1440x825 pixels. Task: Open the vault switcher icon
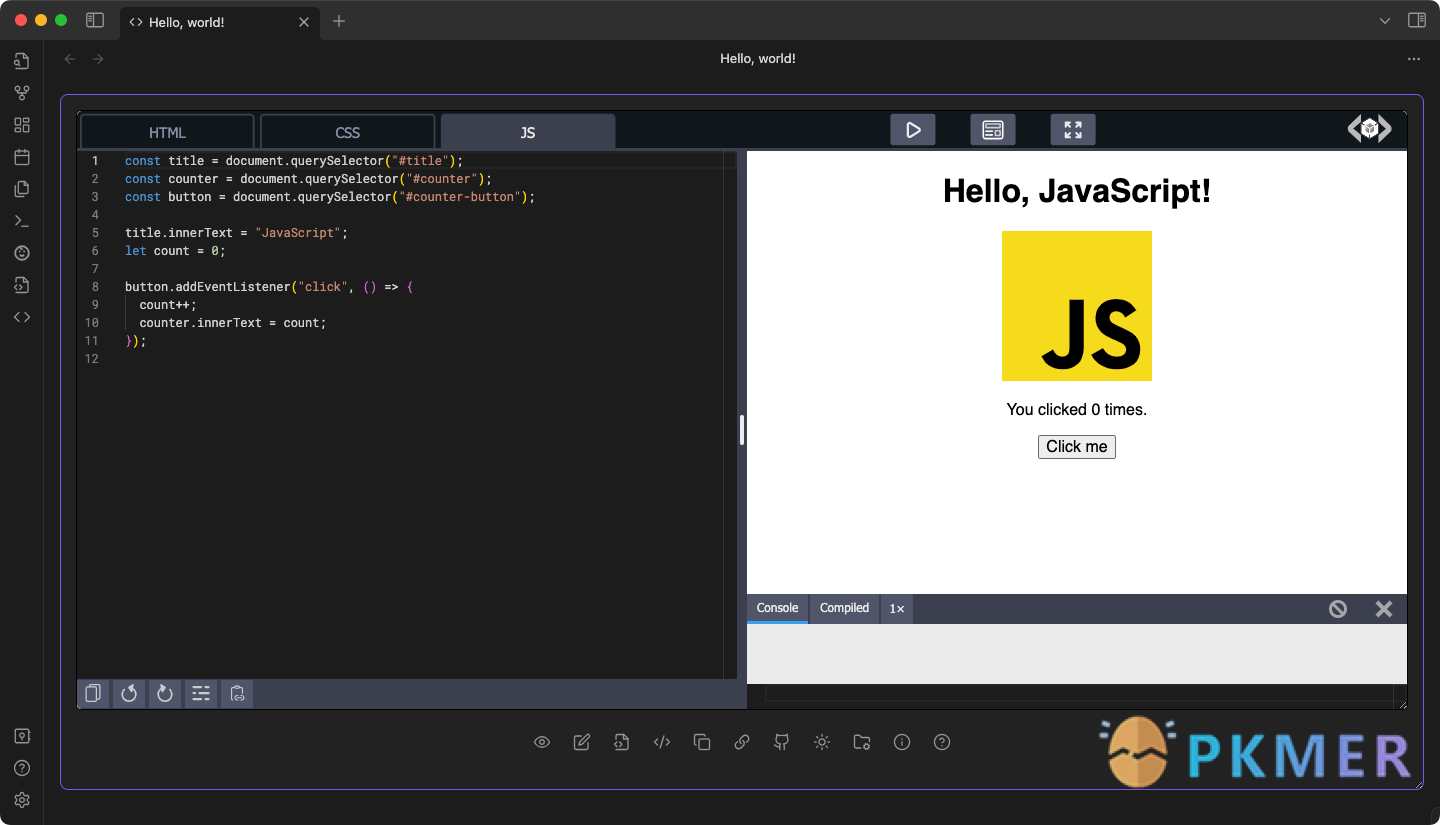pyautogui.click(x=22, y=736)
